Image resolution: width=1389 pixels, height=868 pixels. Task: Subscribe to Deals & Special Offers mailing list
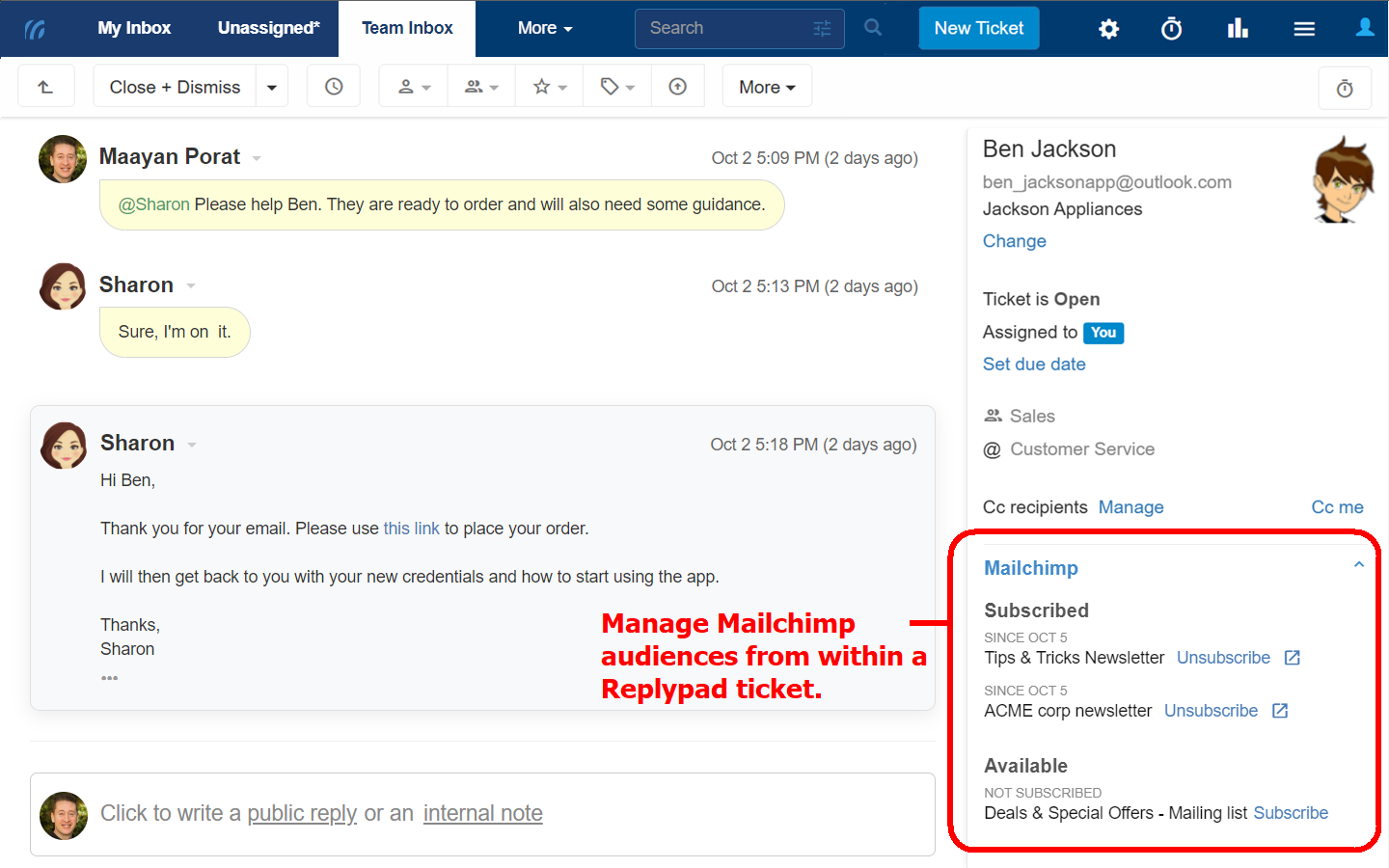click(x=1291, y=813)
